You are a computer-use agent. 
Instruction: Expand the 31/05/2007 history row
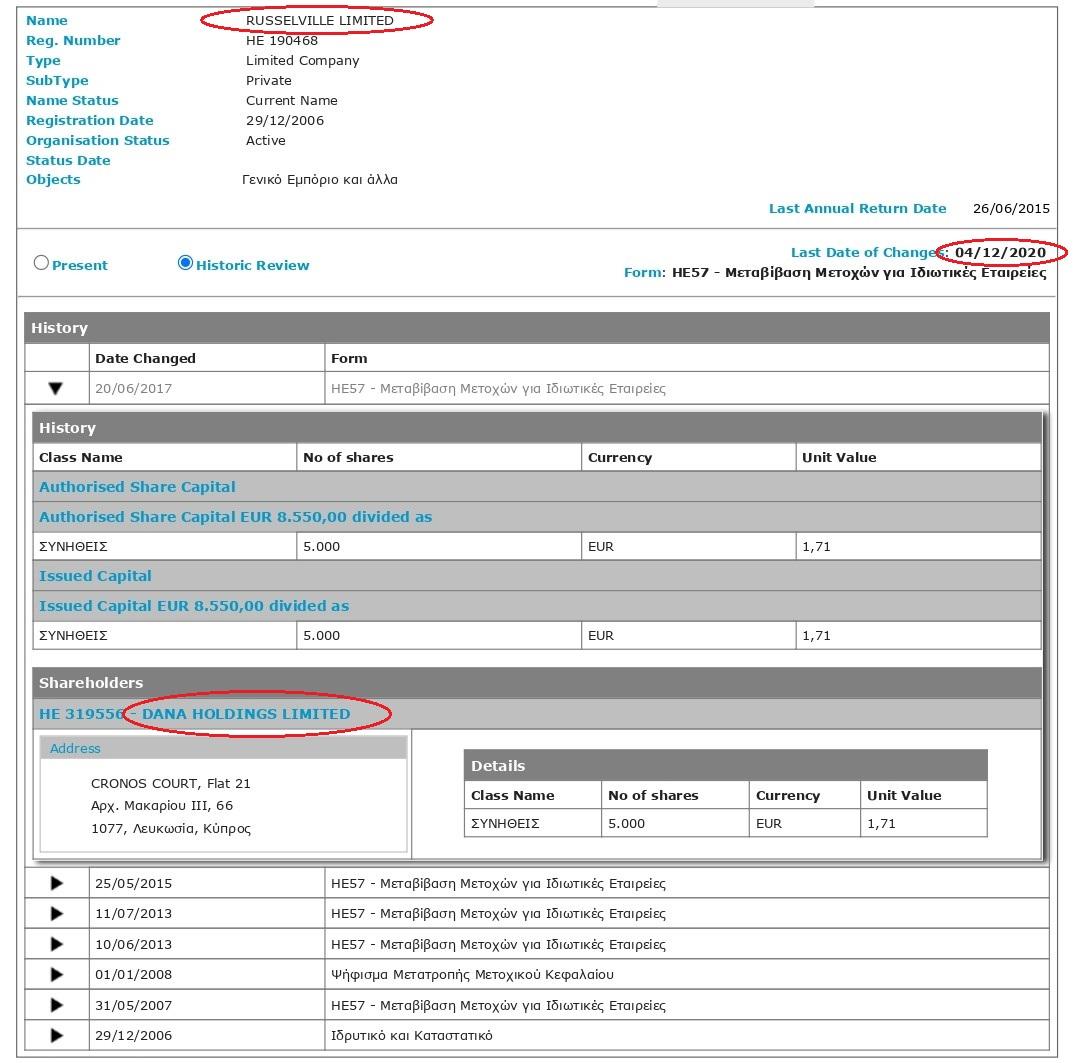click(x=56, y=1006)
